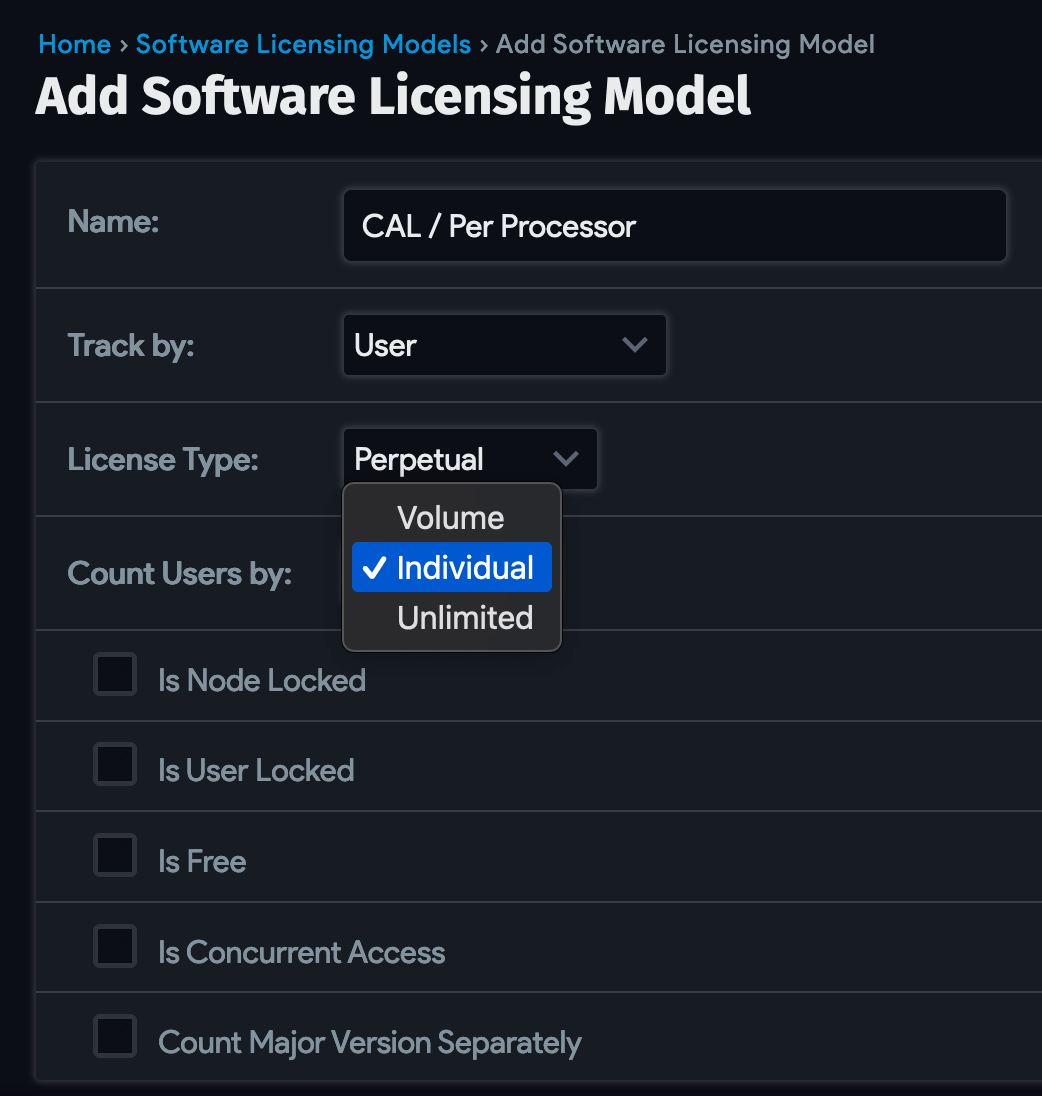
Task: Toggle the Is Concurrent Access checkbox
Action: point(115,946)
